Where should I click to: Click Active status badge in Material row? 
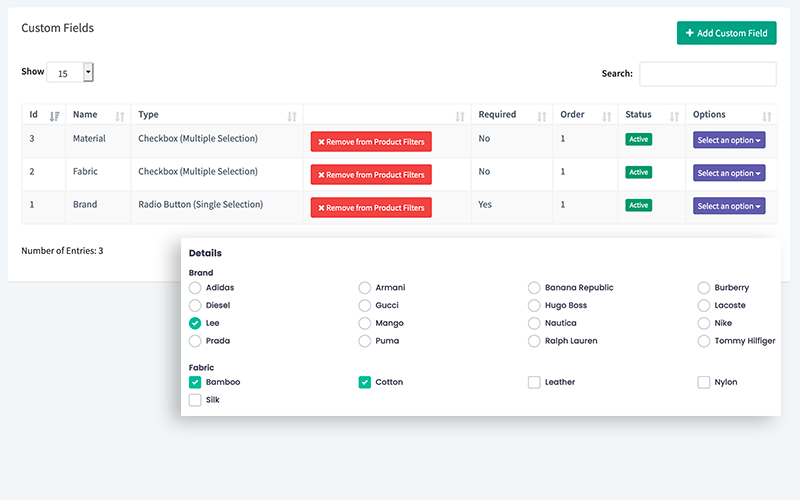638,139
